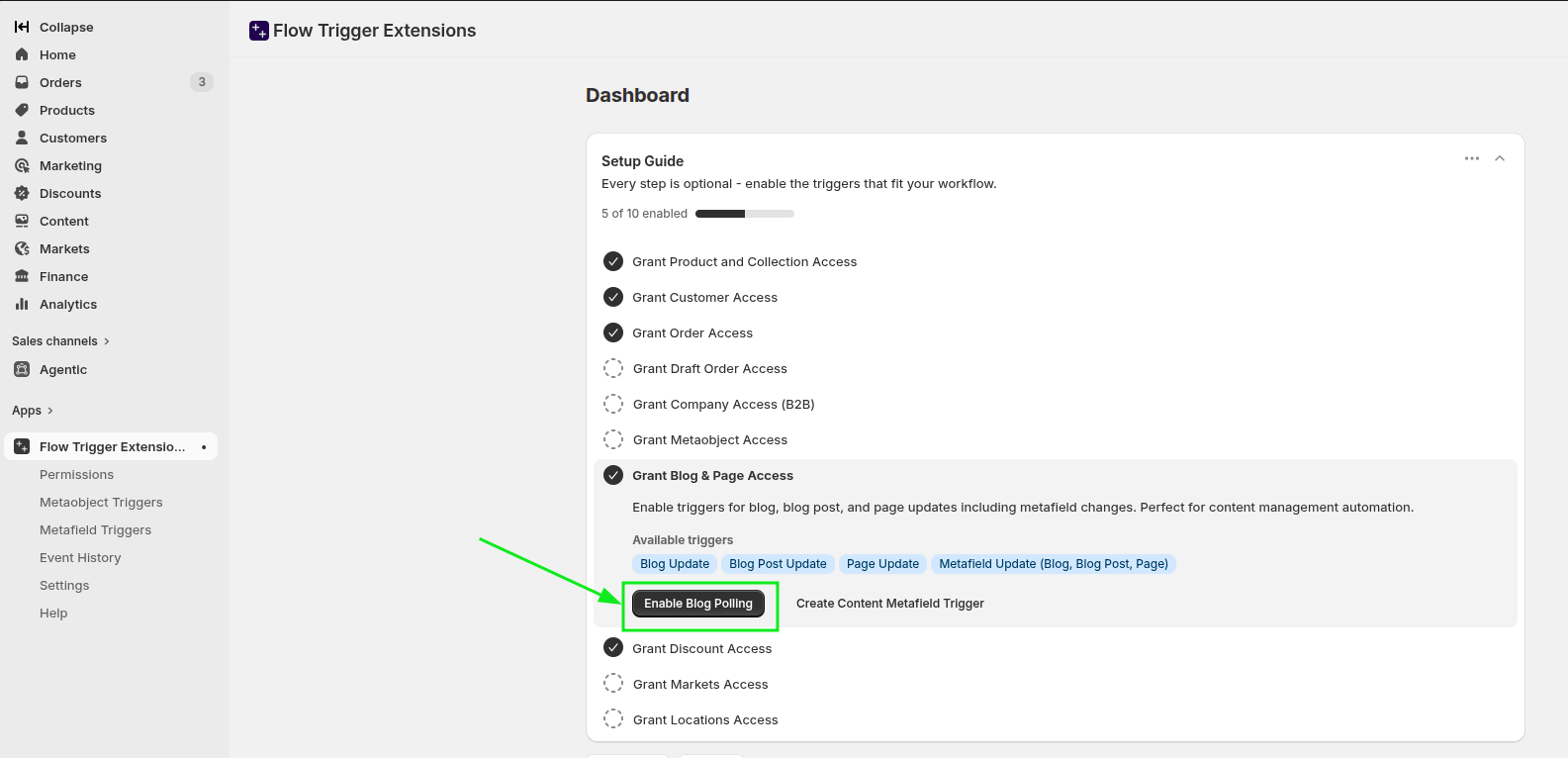Click the Setup Guide heading
This screenshot has width=1568, height=758.
(x=643, y=161)
